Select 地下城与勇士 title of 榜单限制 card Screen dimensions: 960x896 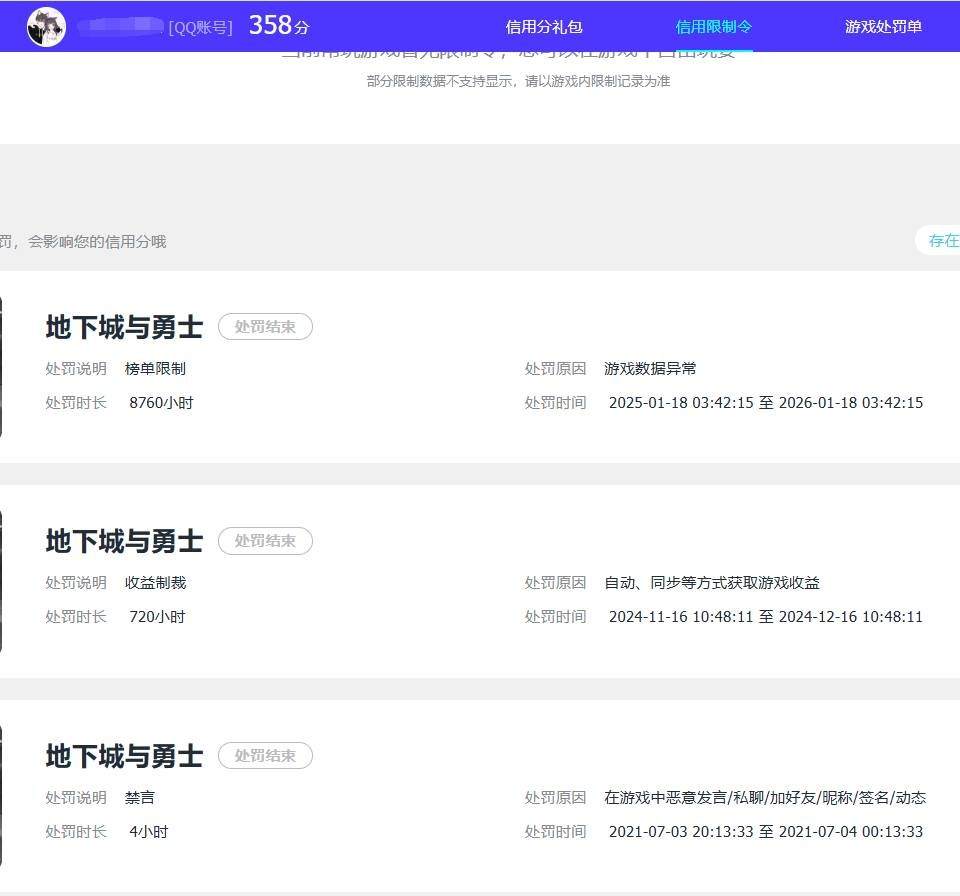(124, 327)
